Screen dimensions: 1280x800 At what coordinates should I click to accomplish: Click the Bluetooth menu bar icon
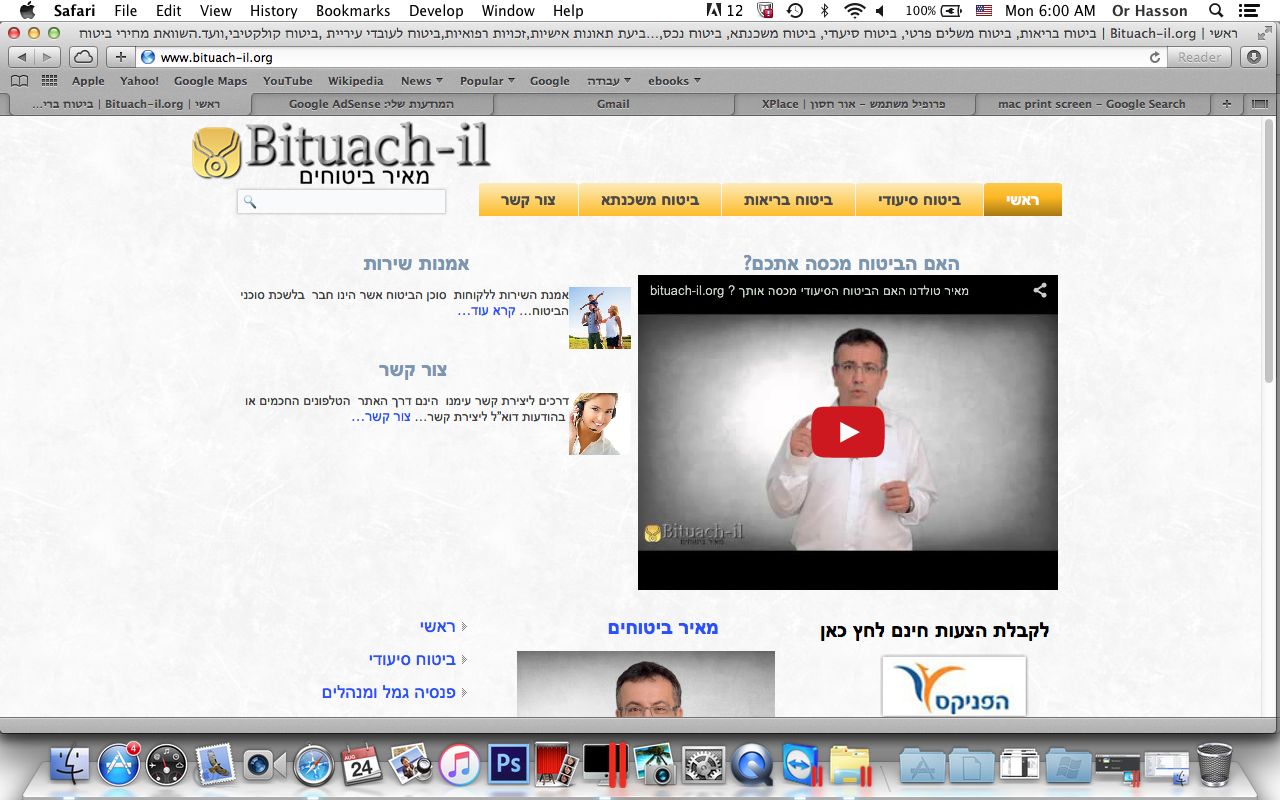pos(825,11)
